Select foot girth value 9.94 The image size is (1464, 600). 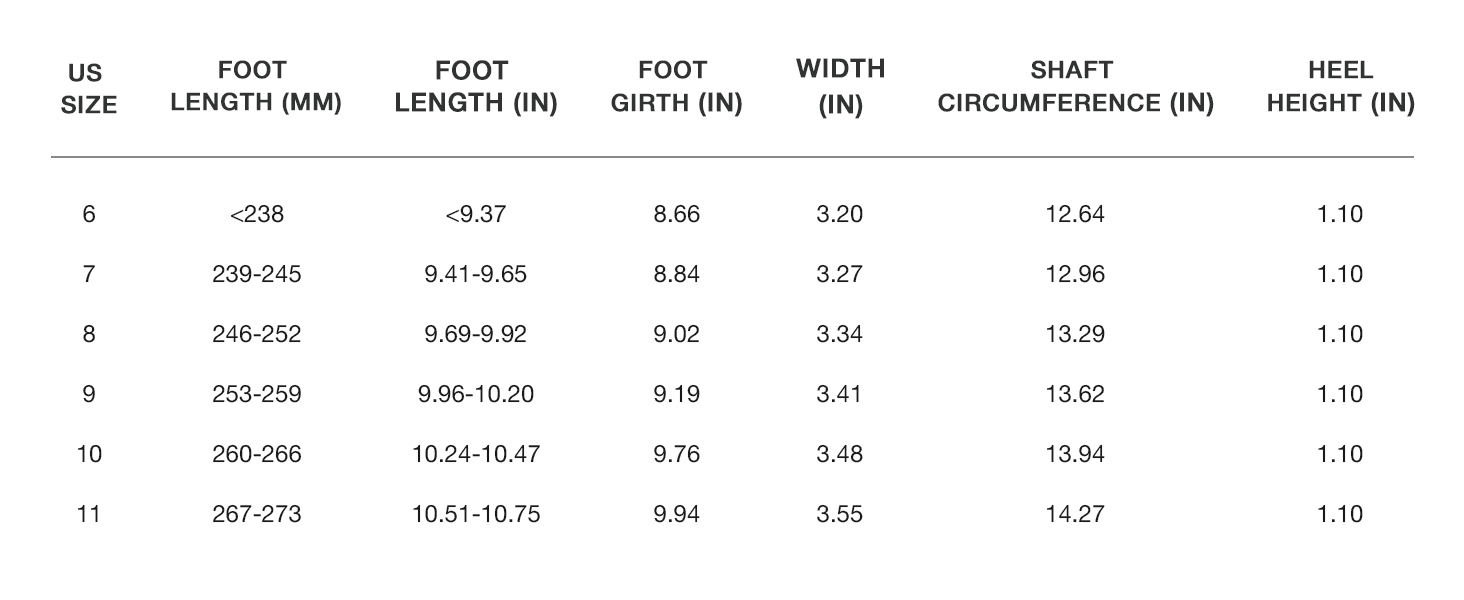[676, 514]
